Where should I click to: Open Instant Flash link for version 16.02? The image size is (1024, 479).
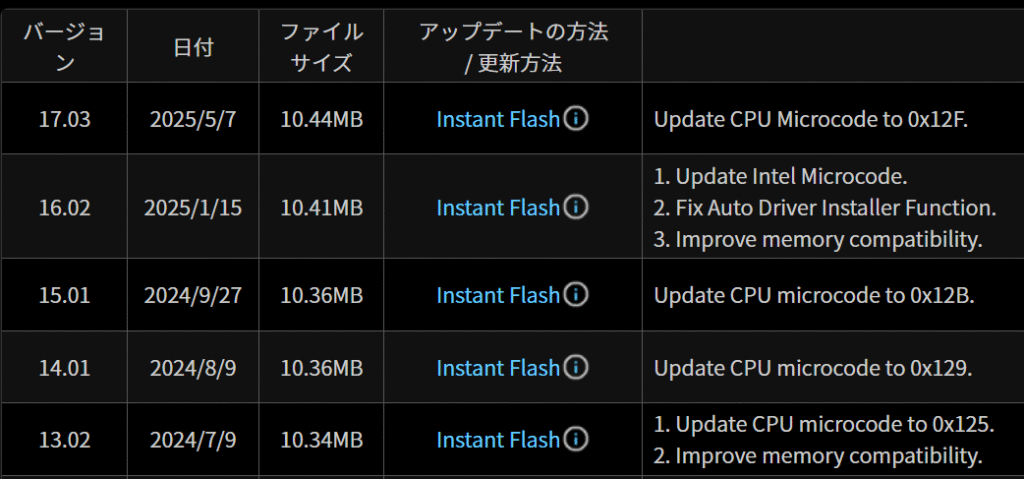[x=498, y=207]
